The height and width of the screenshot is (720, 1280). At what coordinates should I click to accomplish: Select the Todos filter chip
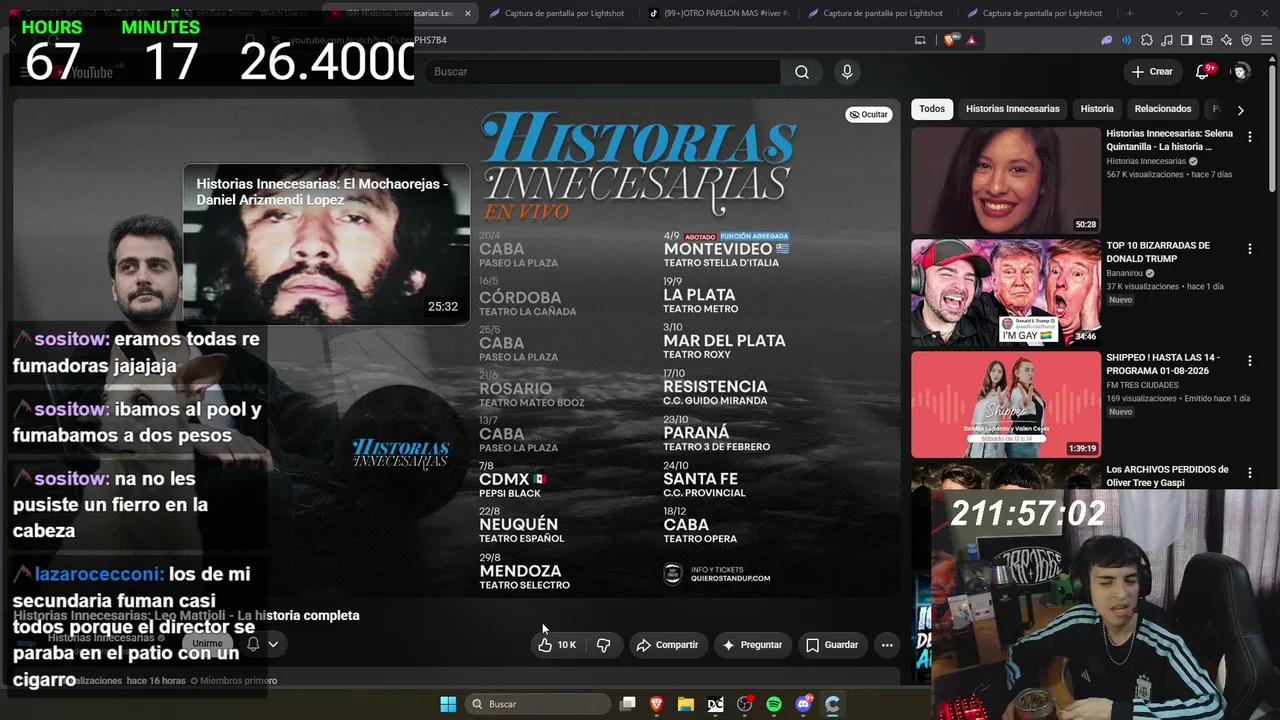point(932,109)
